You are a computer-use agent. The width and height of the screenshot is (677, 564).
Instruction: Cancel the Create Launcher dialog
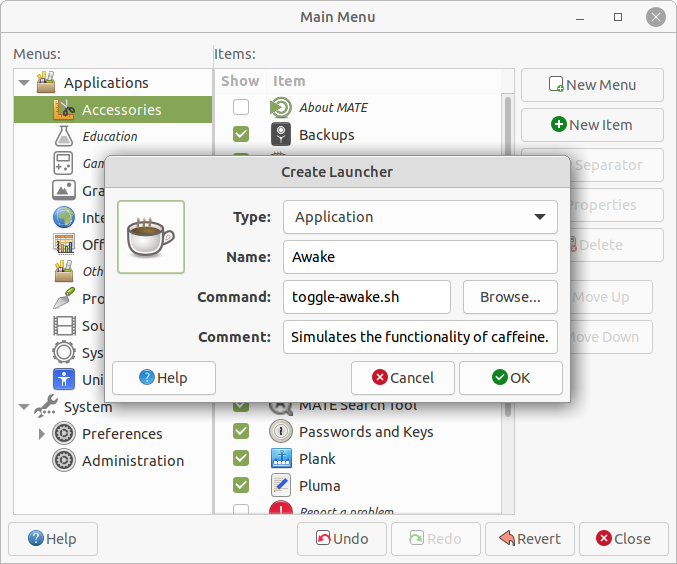click(x=403, y=378)
